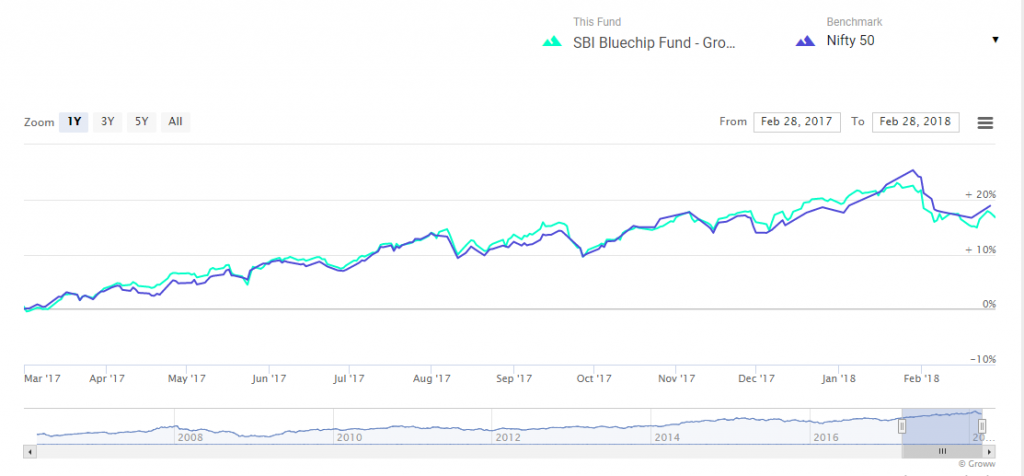The width and height of the screenshot is (1024, 476).
Task: Click the 2010 marker in navigator
Action: tap(349, 437)
